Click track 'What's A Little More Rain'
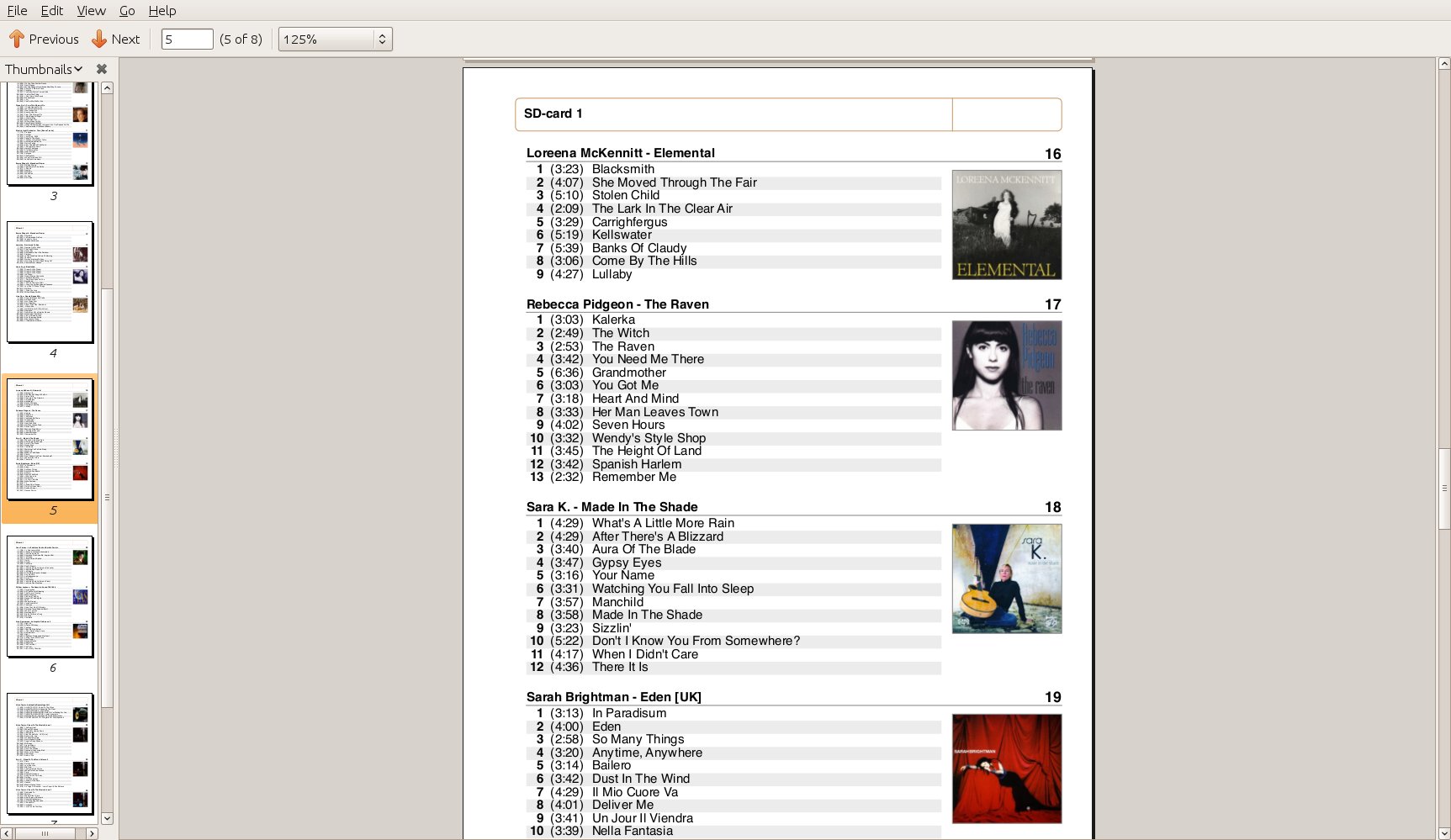 pyautogui.click(x=663, y=523)
